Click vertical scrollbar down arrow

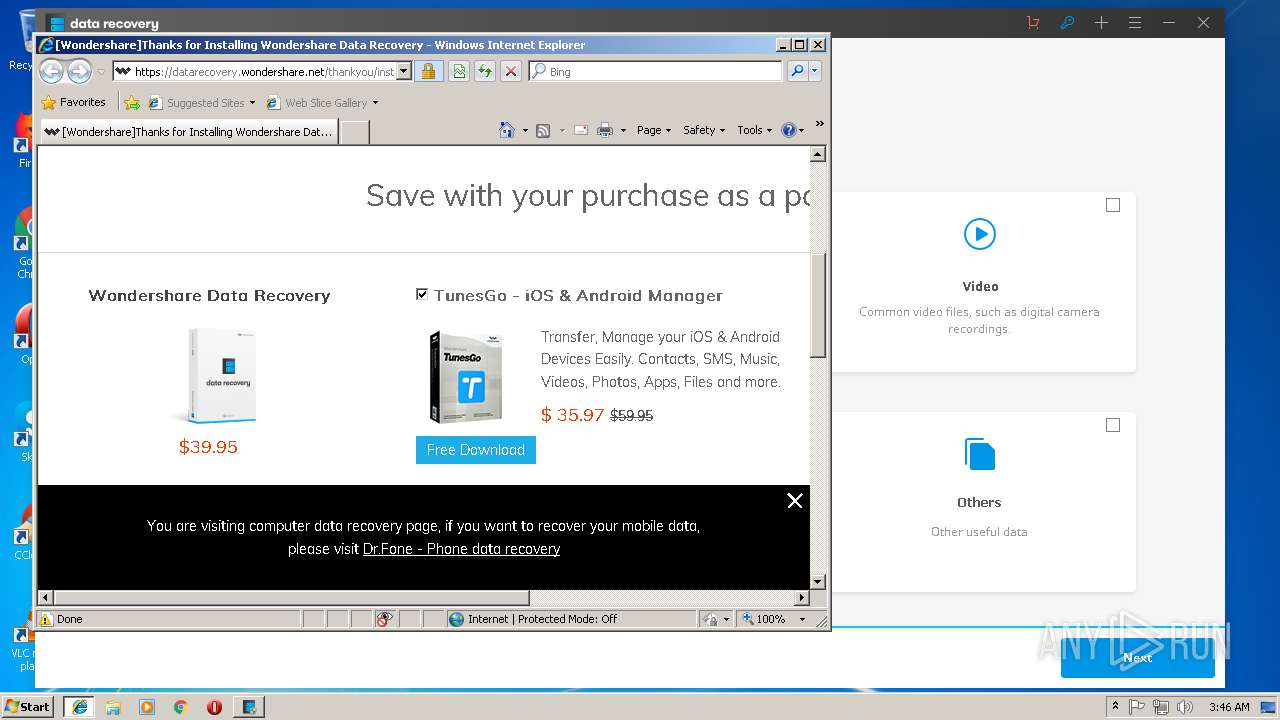pyautogui.click(x=818, y=581)
